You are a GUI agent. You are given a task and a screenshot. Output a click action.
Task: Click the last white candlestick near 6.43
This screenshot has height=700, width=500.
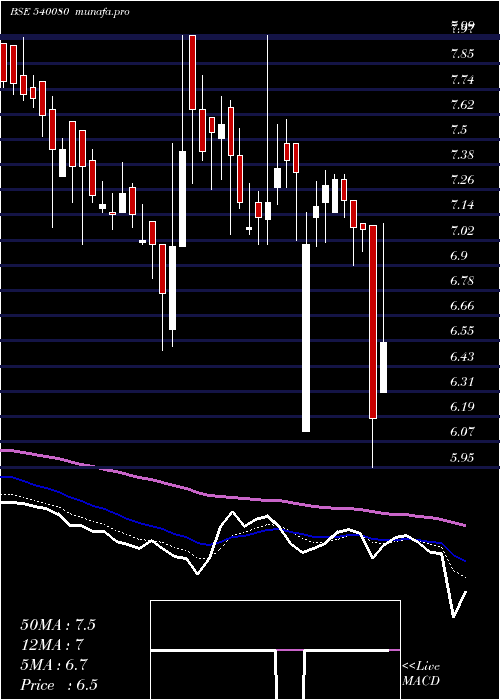pos(383,367)
